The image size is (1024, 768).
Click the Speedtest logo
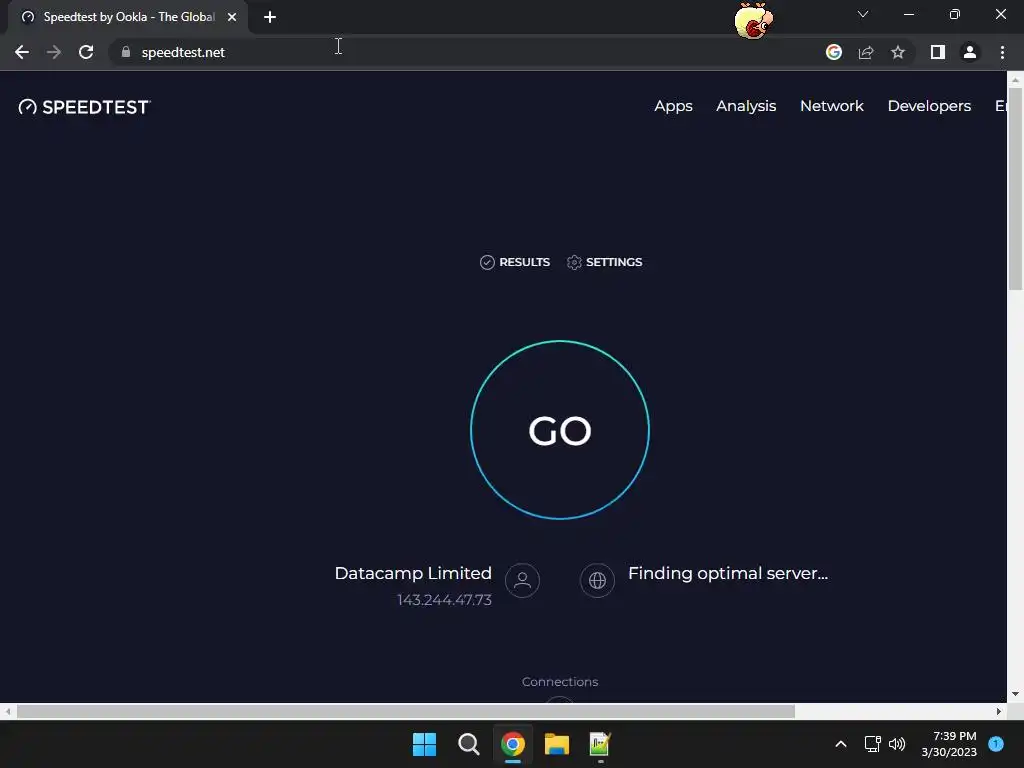click(x=84, y=106)
